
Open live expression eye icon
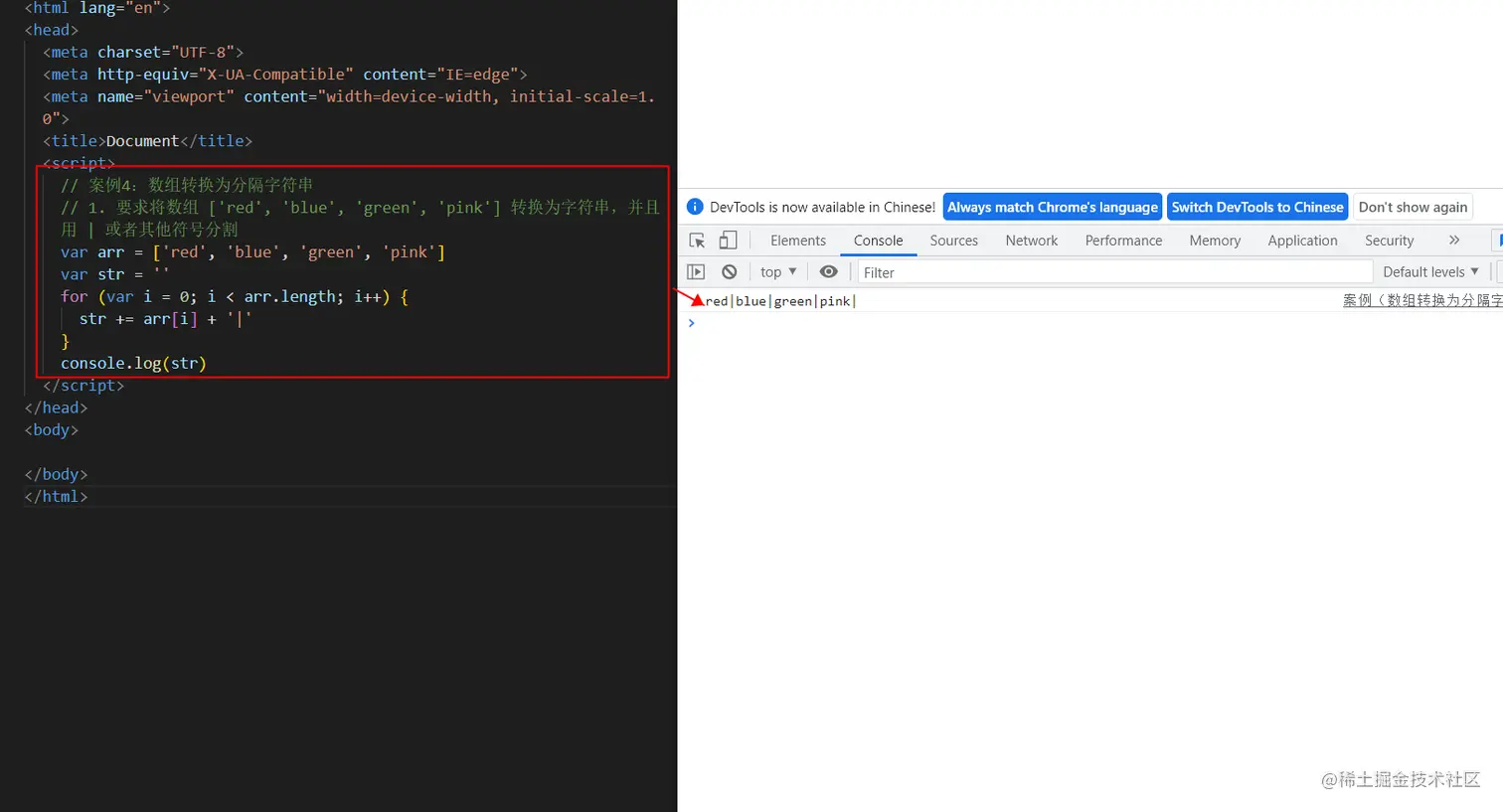click(828, 271)
